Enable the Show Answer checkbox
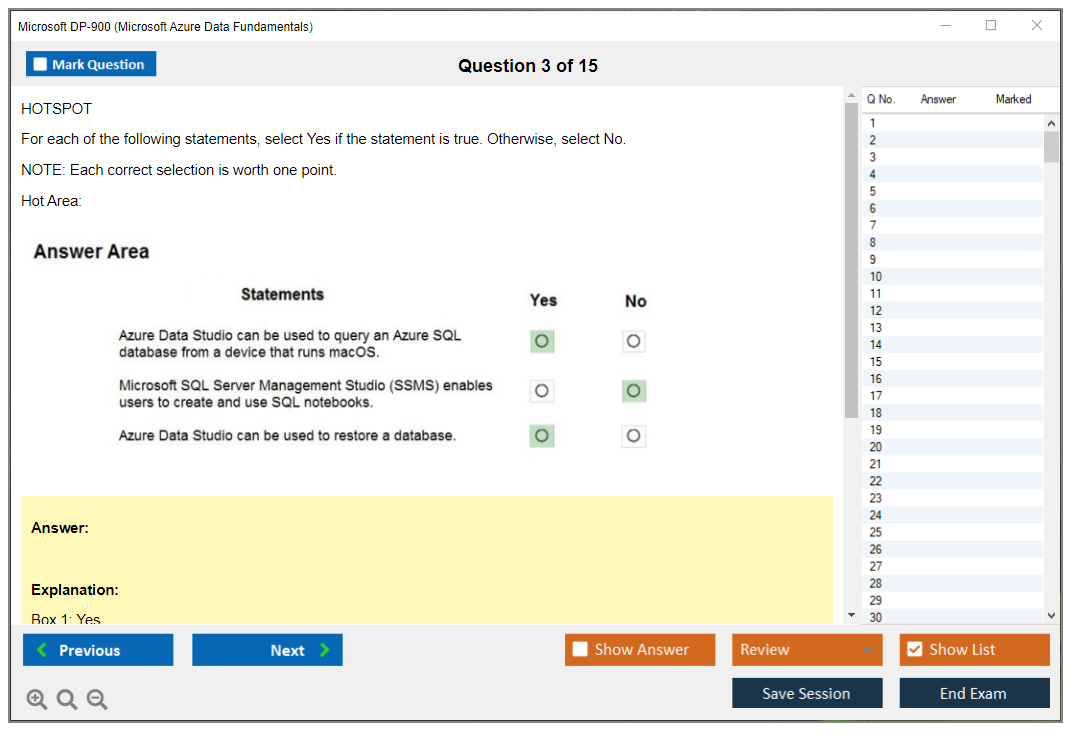The width and height of the screenshot is (1075, 735). tap(580, 649)
